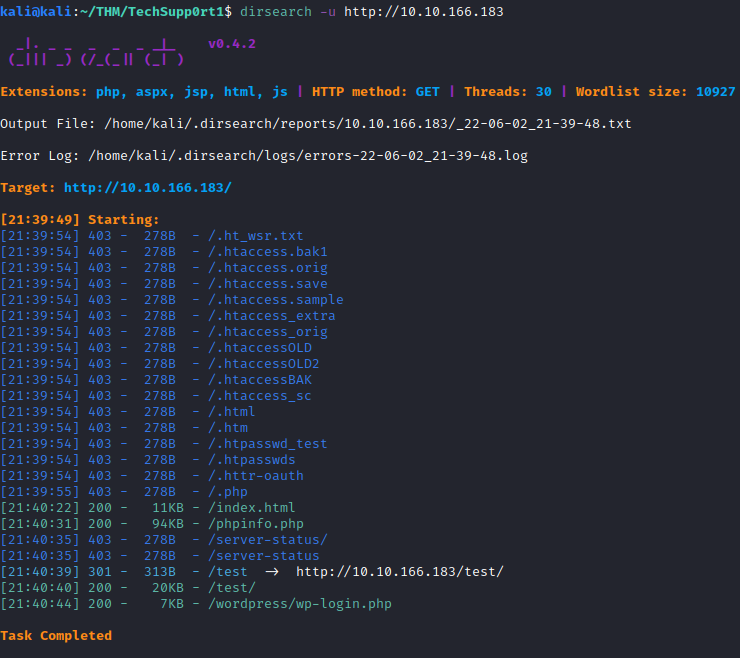Click the /.httr-oauth path
Image resolution: width=740 pixels, height=658 pixels.
255,476
